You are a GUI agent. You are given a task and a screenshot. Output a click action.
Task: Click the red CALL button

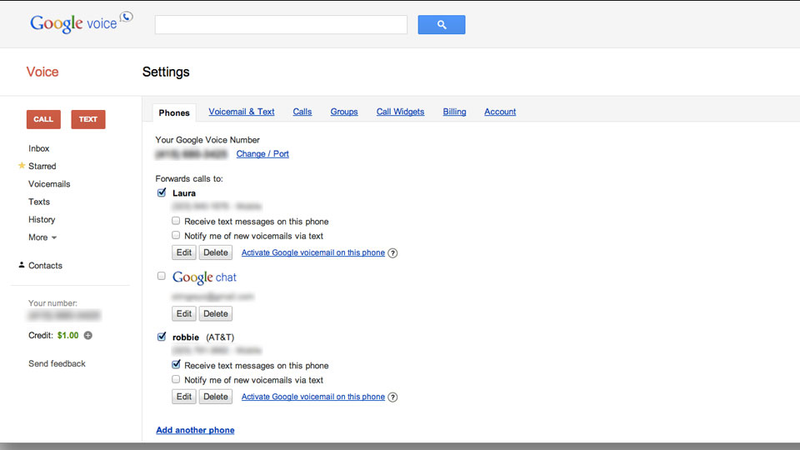43,119
